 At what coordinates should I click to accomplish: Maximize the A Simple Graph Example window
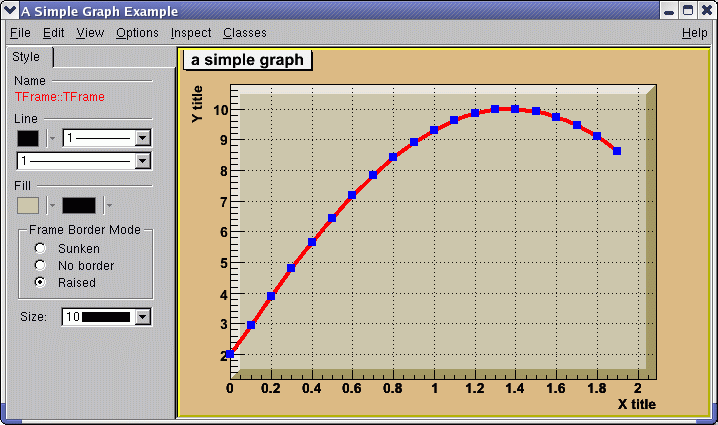pos(687,11)
